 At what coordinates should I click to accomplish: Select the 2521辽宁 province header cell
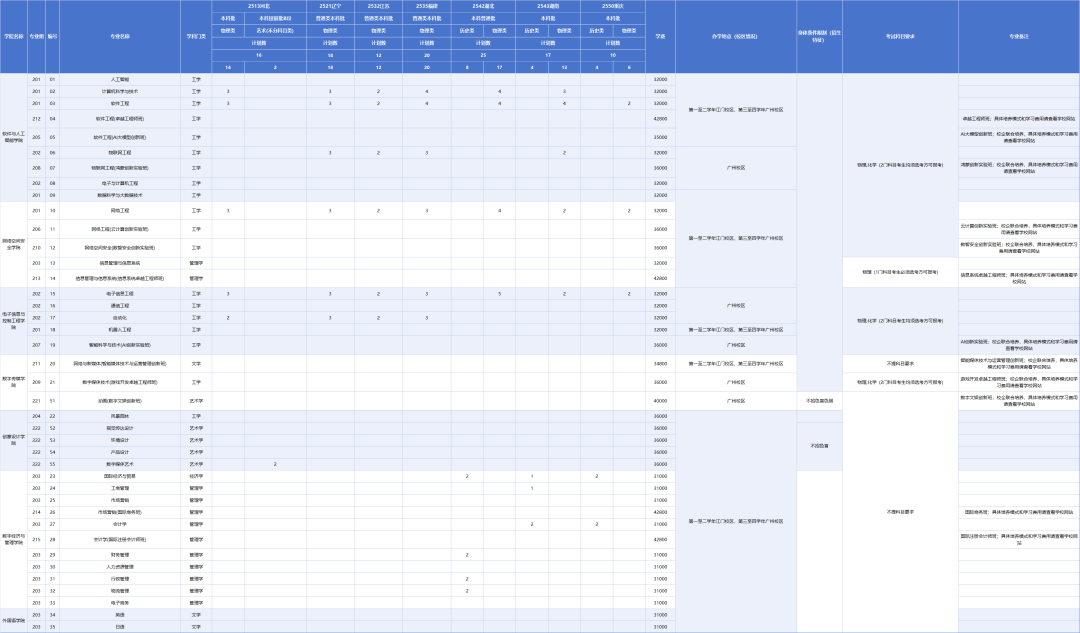point(330,6)
